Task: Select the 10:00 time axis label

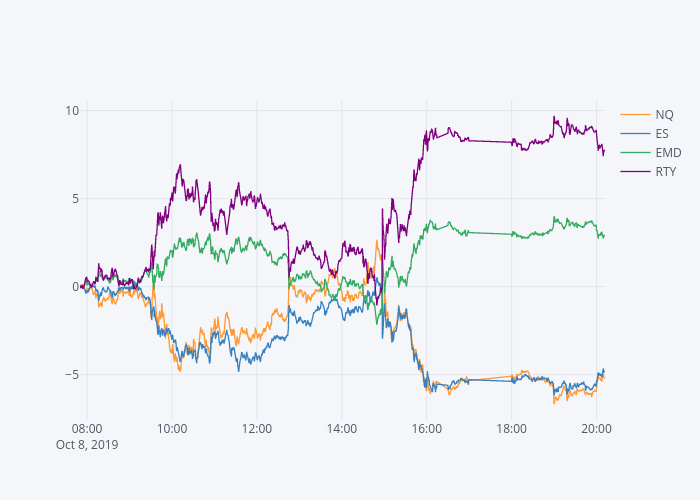Action: (x=172, y=429)
